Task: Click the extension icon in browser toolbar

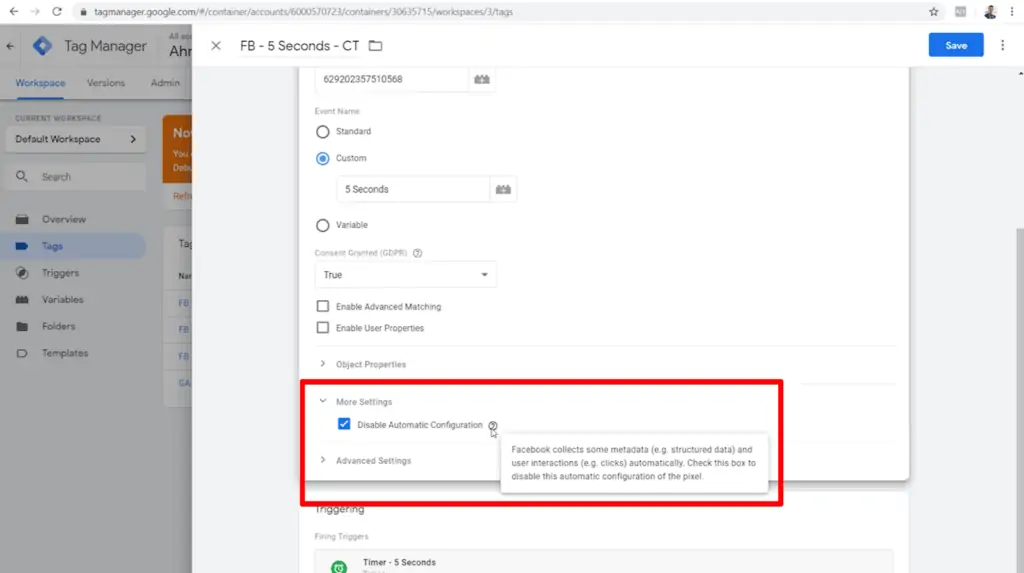Action: (961, 11)
